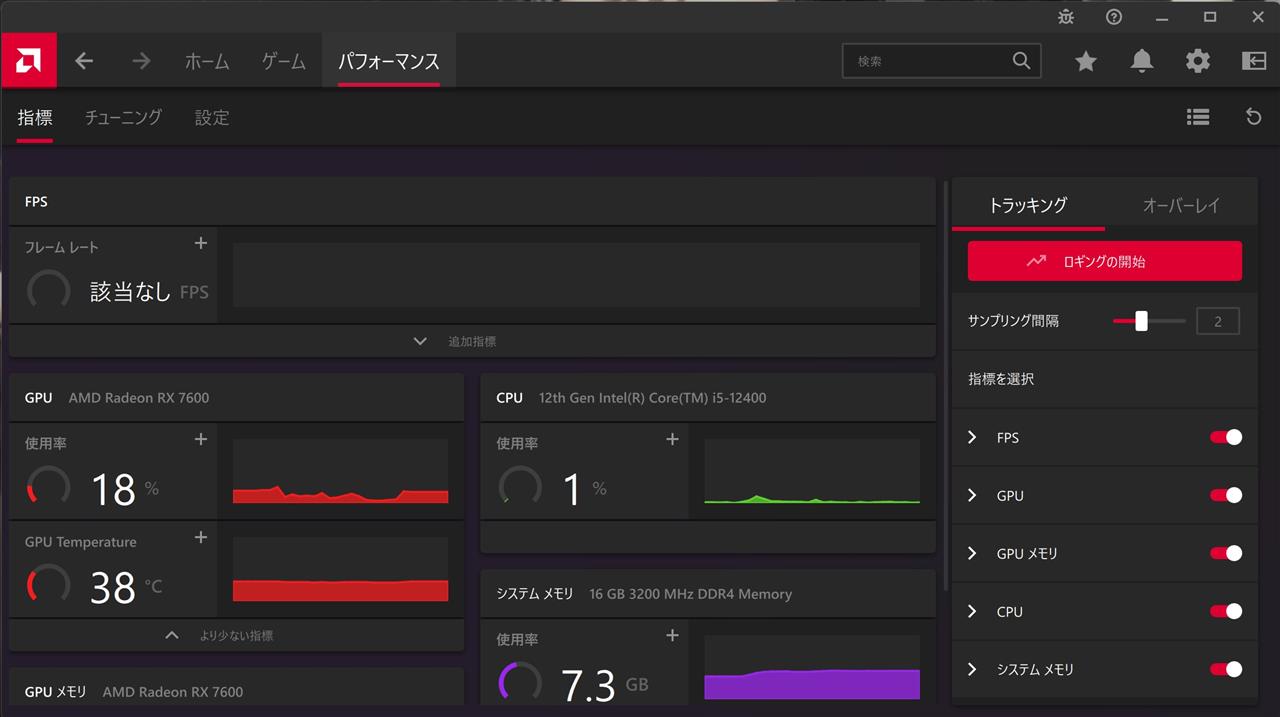Click the reset arrow icon
Image resolution: width=1280 pixels, height=717 pixels.
[1254, 117]
